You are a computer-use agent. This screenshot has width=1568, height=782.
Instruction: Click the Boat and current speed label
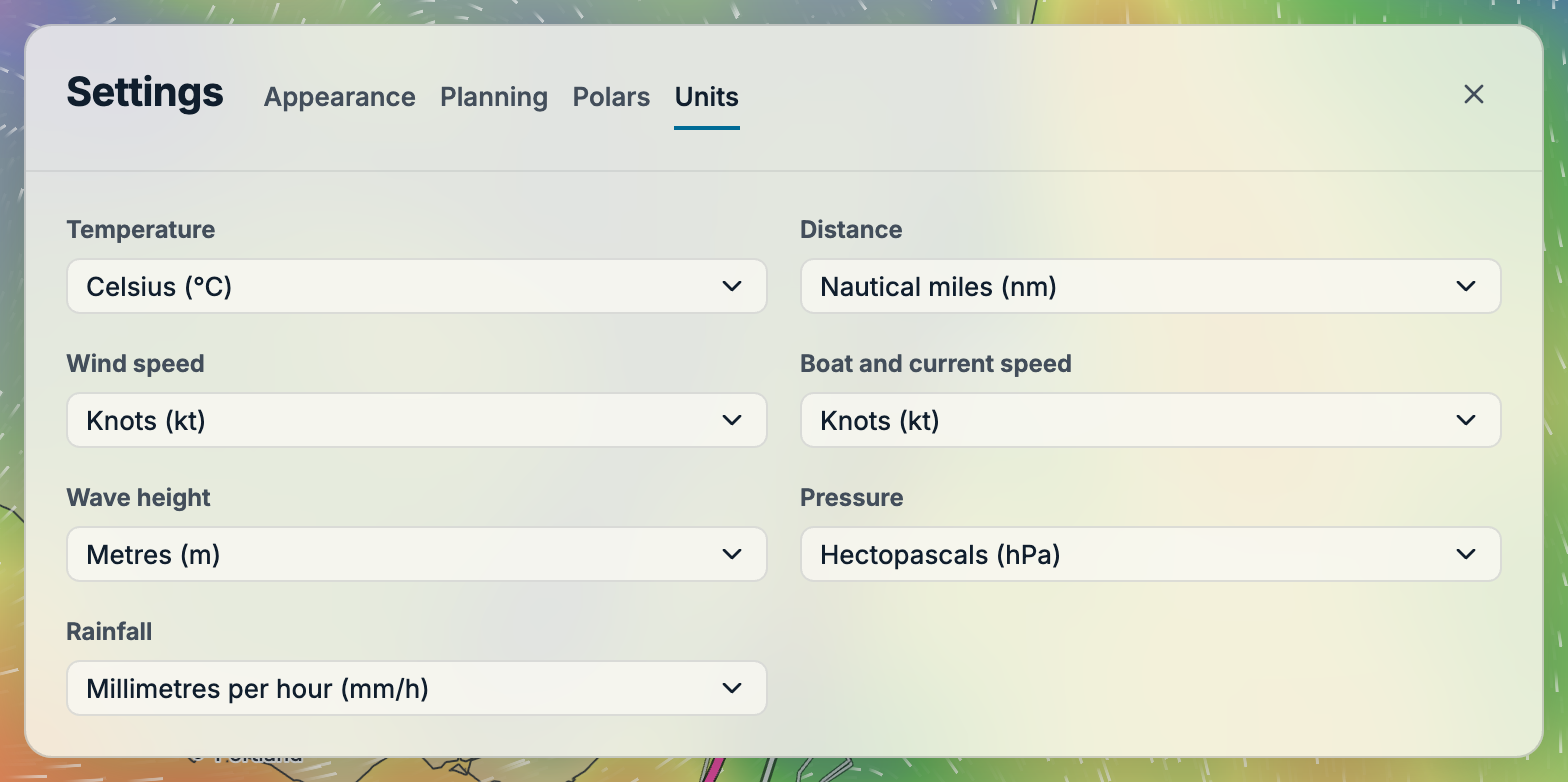pos(936,363)
